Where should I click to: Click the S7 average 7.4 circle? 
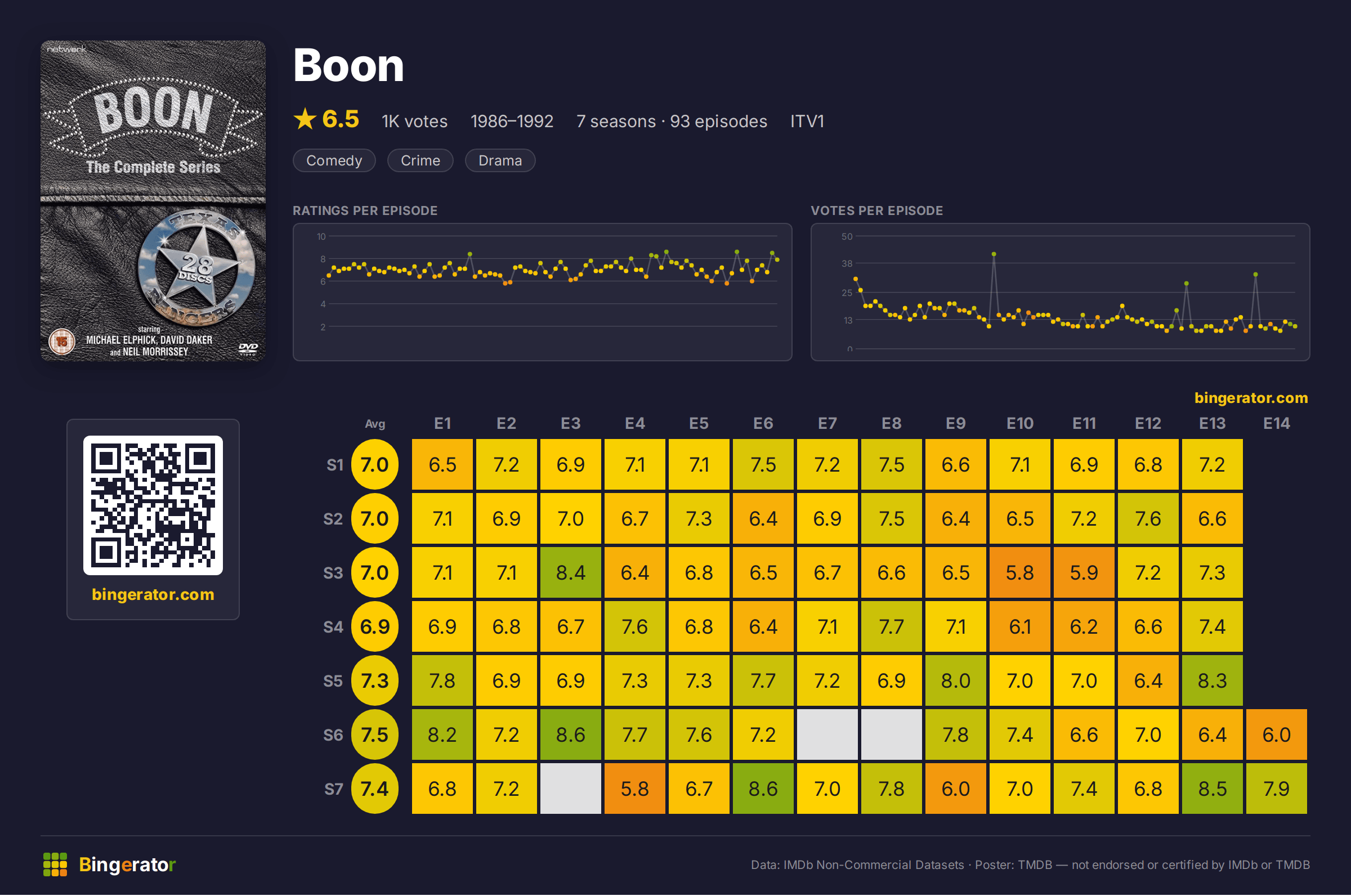[x=374, y=789]
